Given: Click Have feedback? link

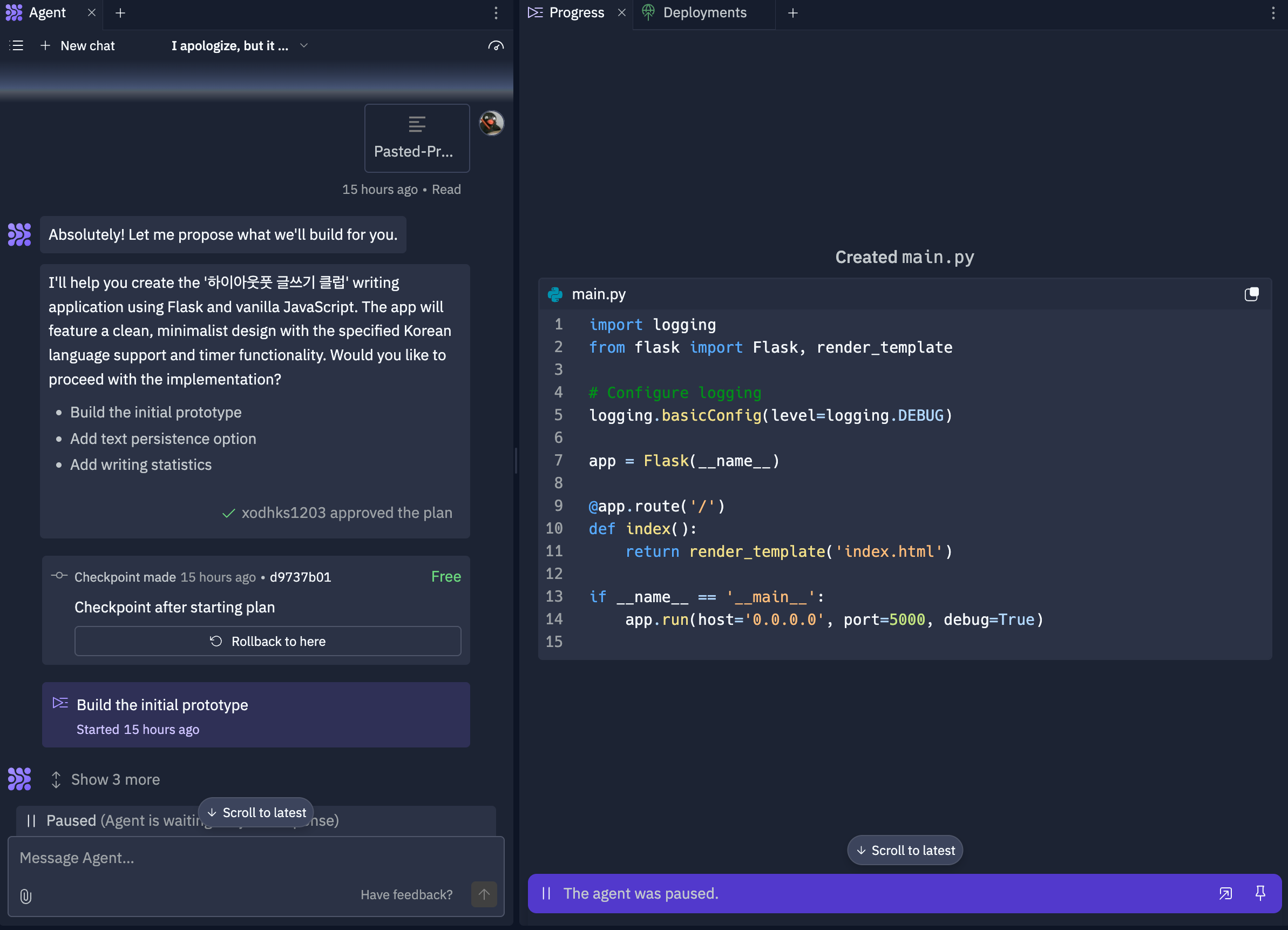Looking at the screenshot, I should (406, 894).
